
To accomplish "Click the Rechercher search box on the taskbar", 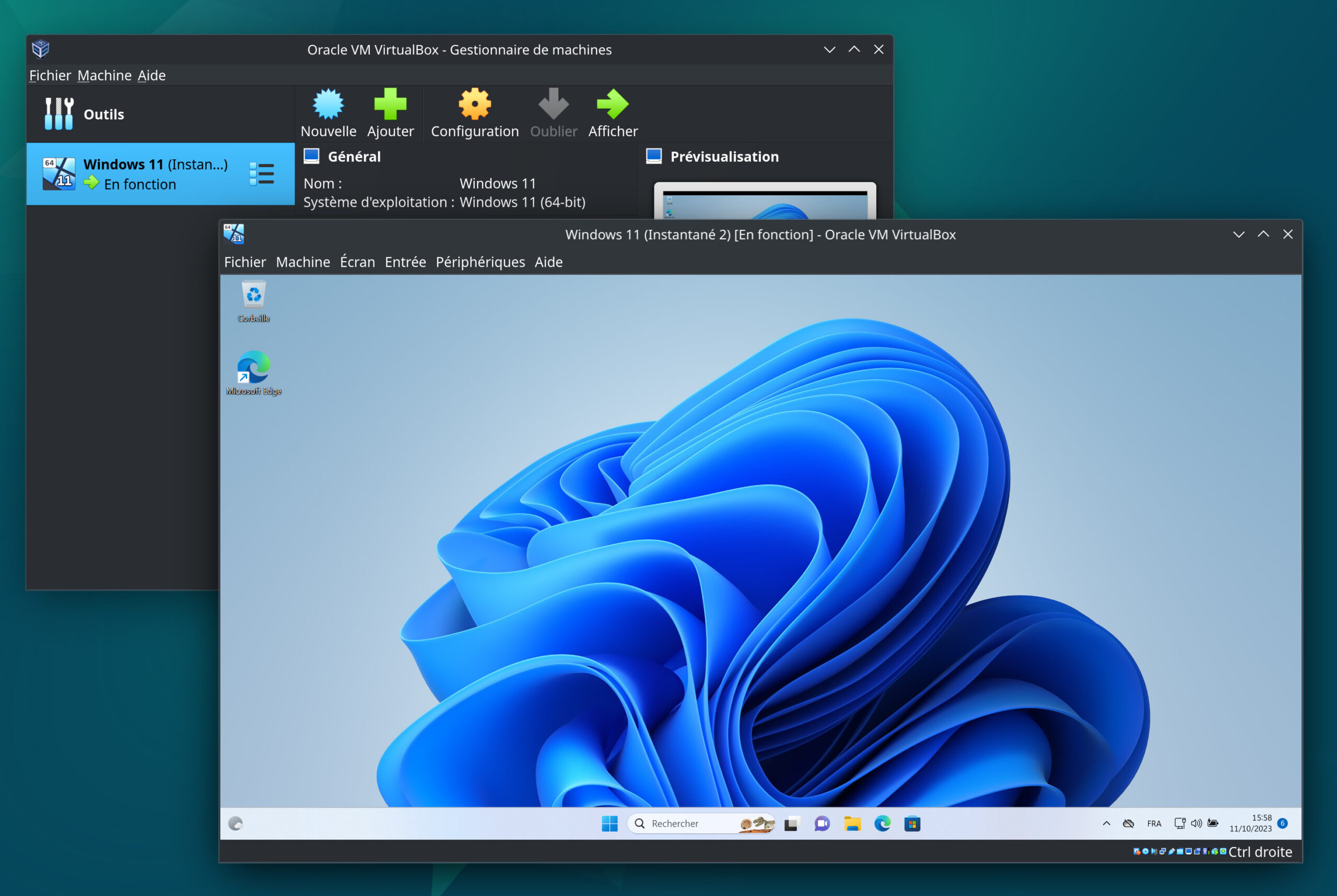I will coord(701,823).
